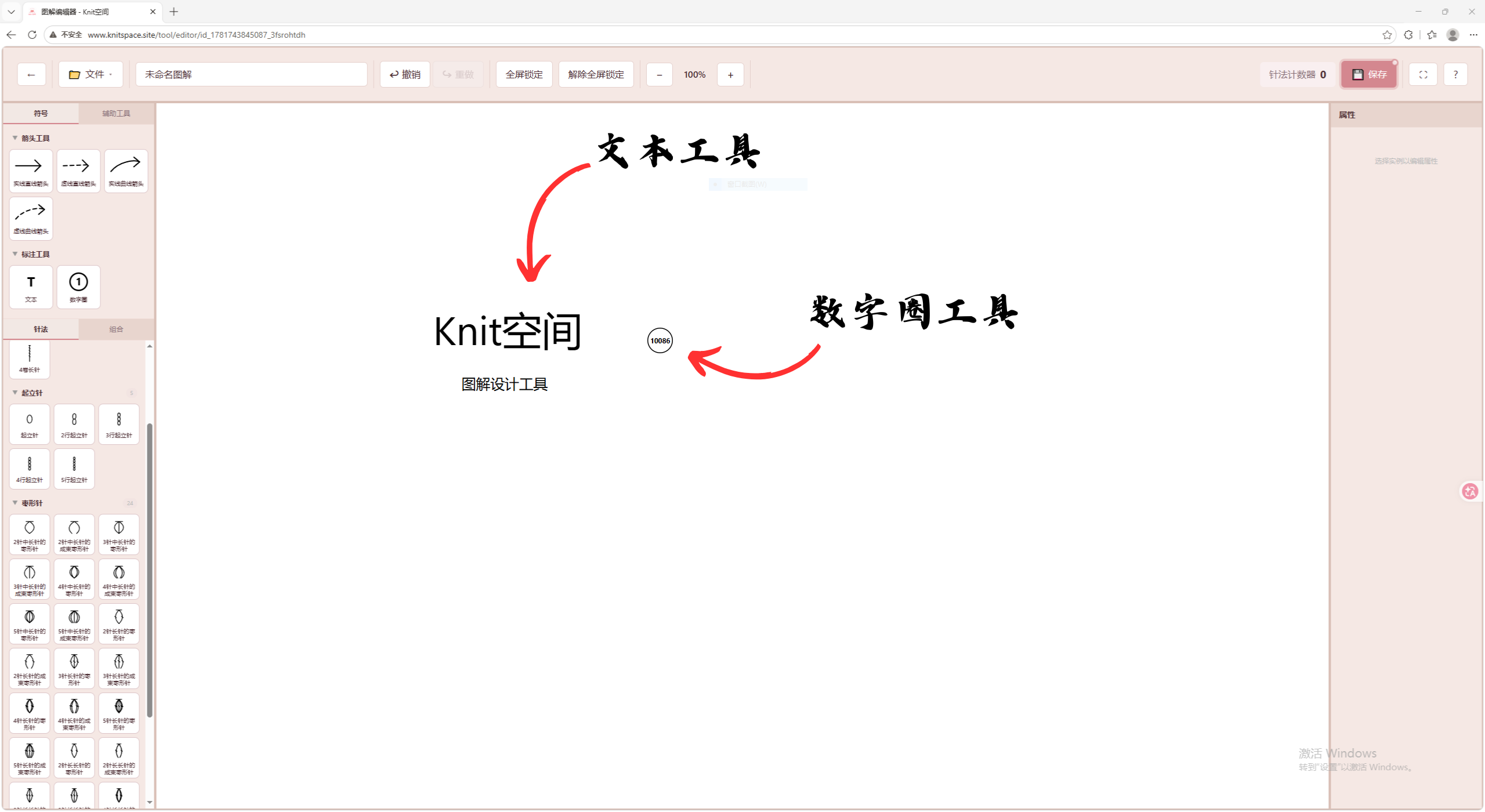Pick the 4行起立针 stitch symbol

tap(30, 469)
